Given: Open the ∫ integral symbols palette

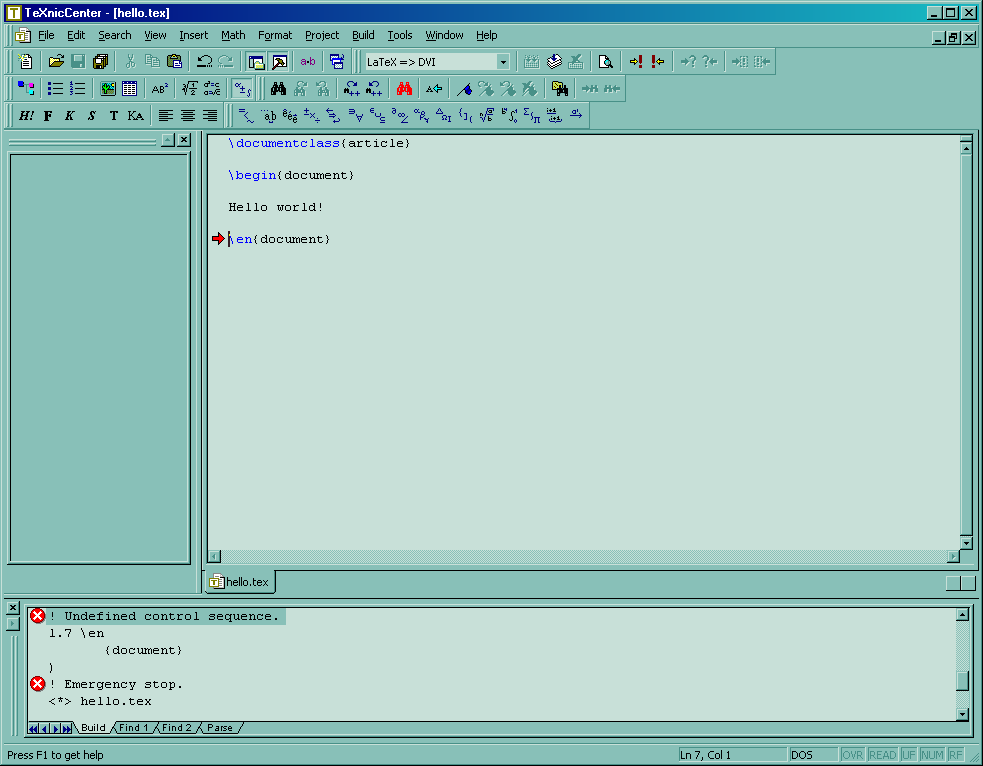Looking at the screenshot, I should coord(509,115).
